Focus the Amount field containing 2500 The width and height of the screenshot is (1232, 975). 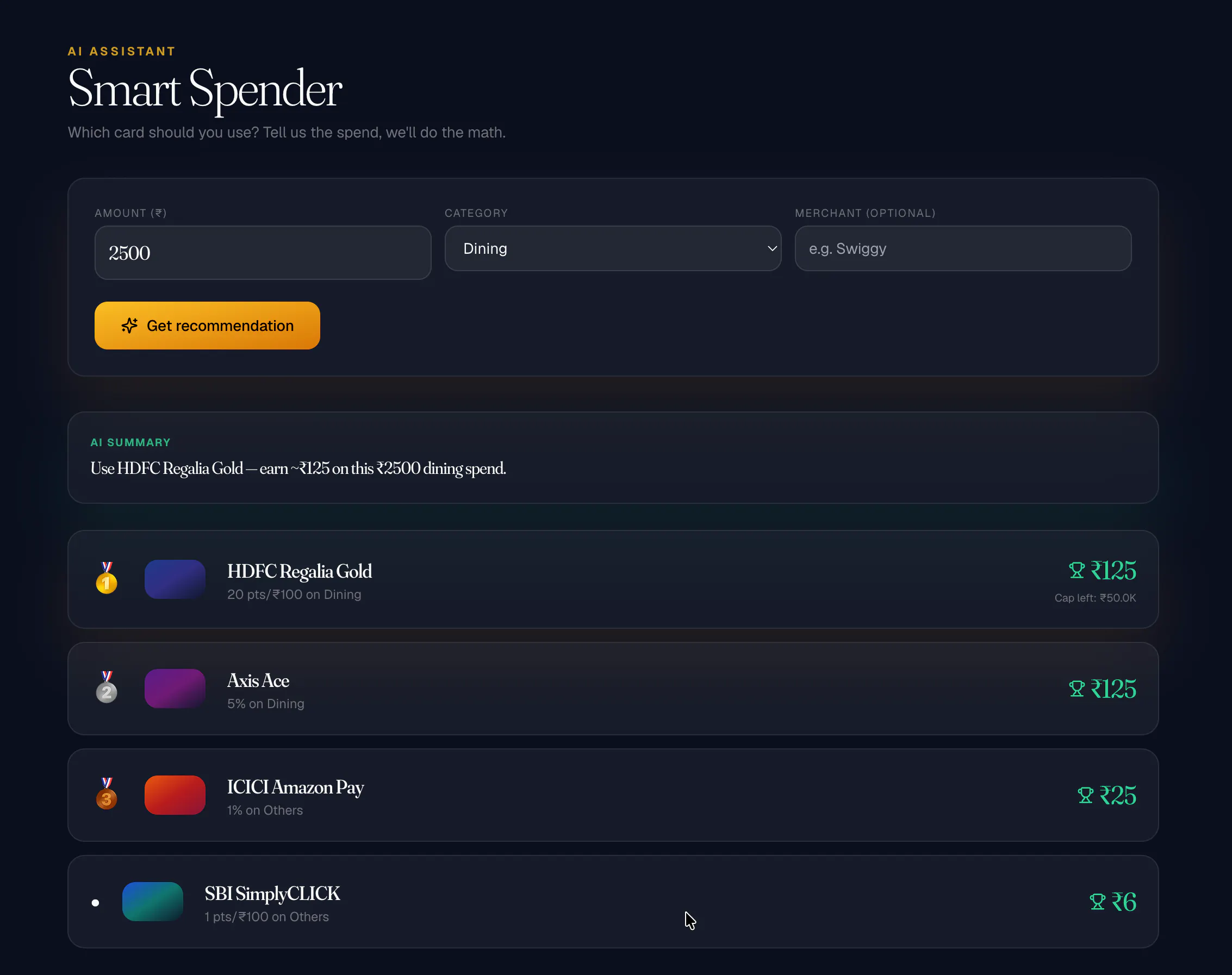click(263, 253)
